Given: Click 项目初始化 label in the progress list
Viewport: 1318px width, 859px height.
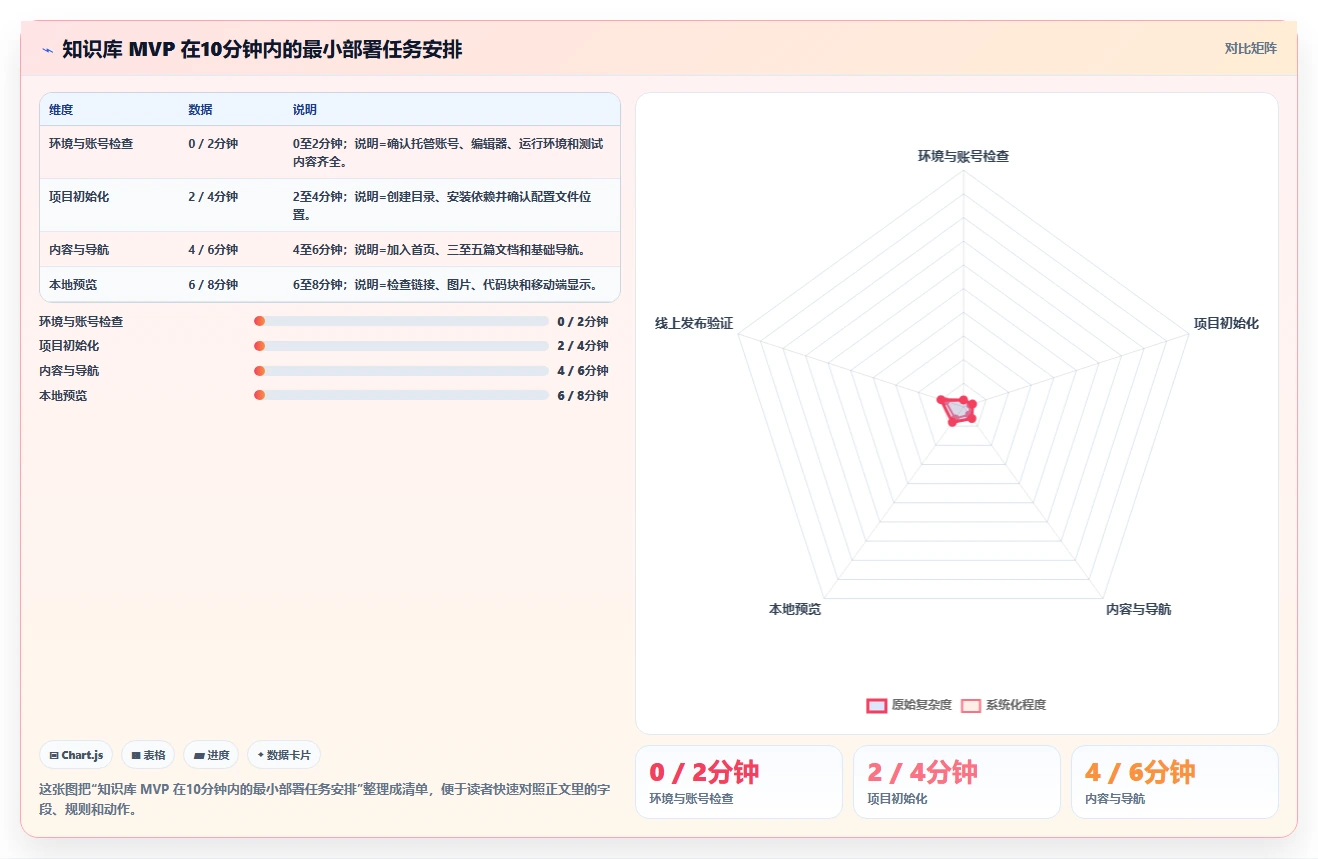Looking at the screenshot, I should click(69, 346).
